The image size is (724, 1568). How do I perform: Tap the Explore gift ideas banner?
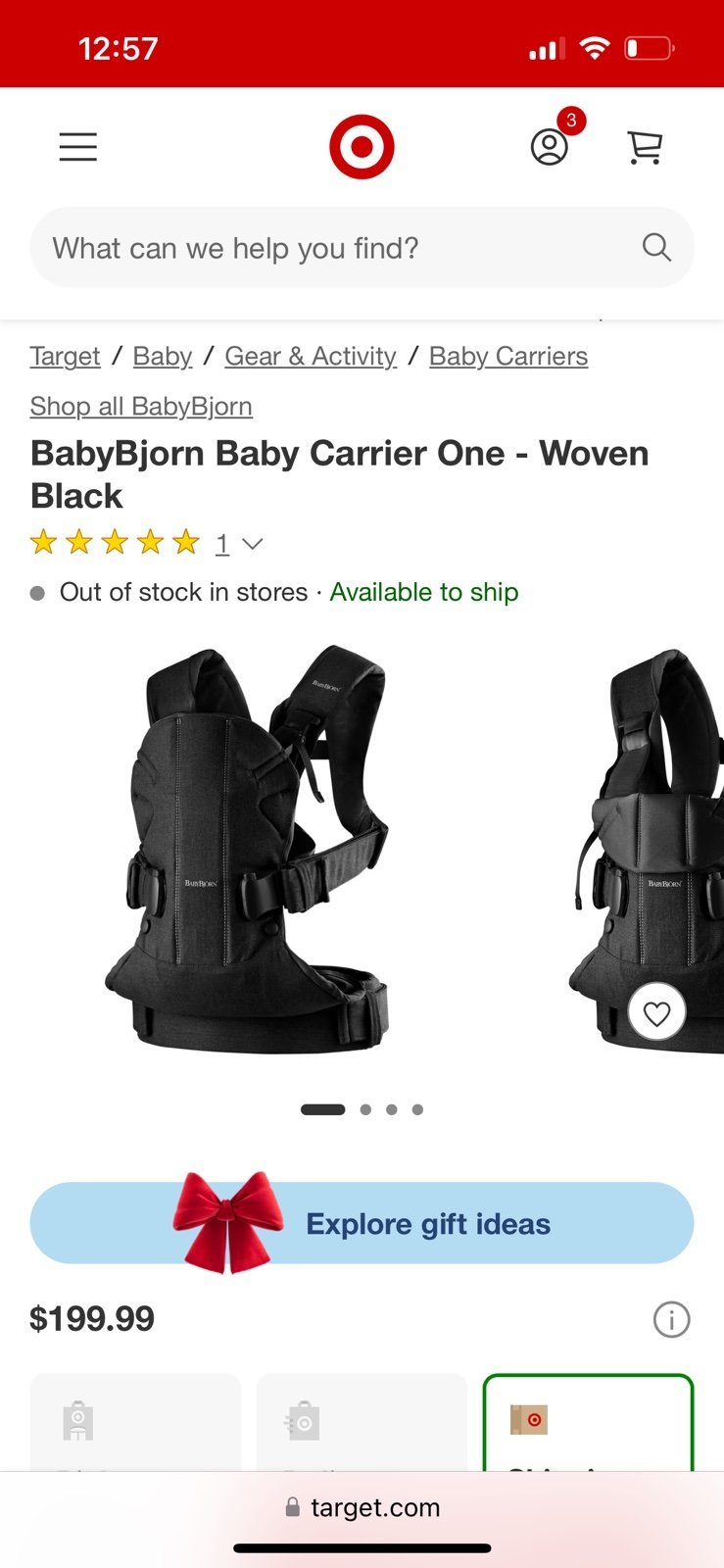pyautogui.click(x=362, y=1223)
